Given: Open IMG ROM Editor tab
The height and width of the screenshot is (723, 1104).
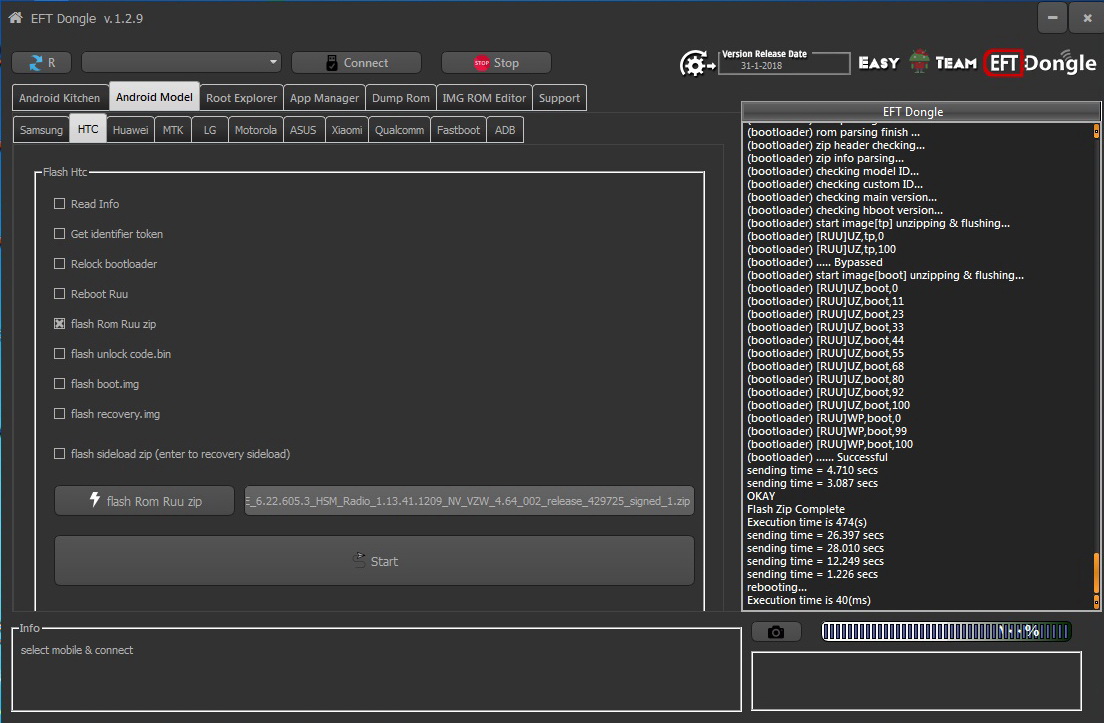Looking at the screenshot, I should click(484, 98).
